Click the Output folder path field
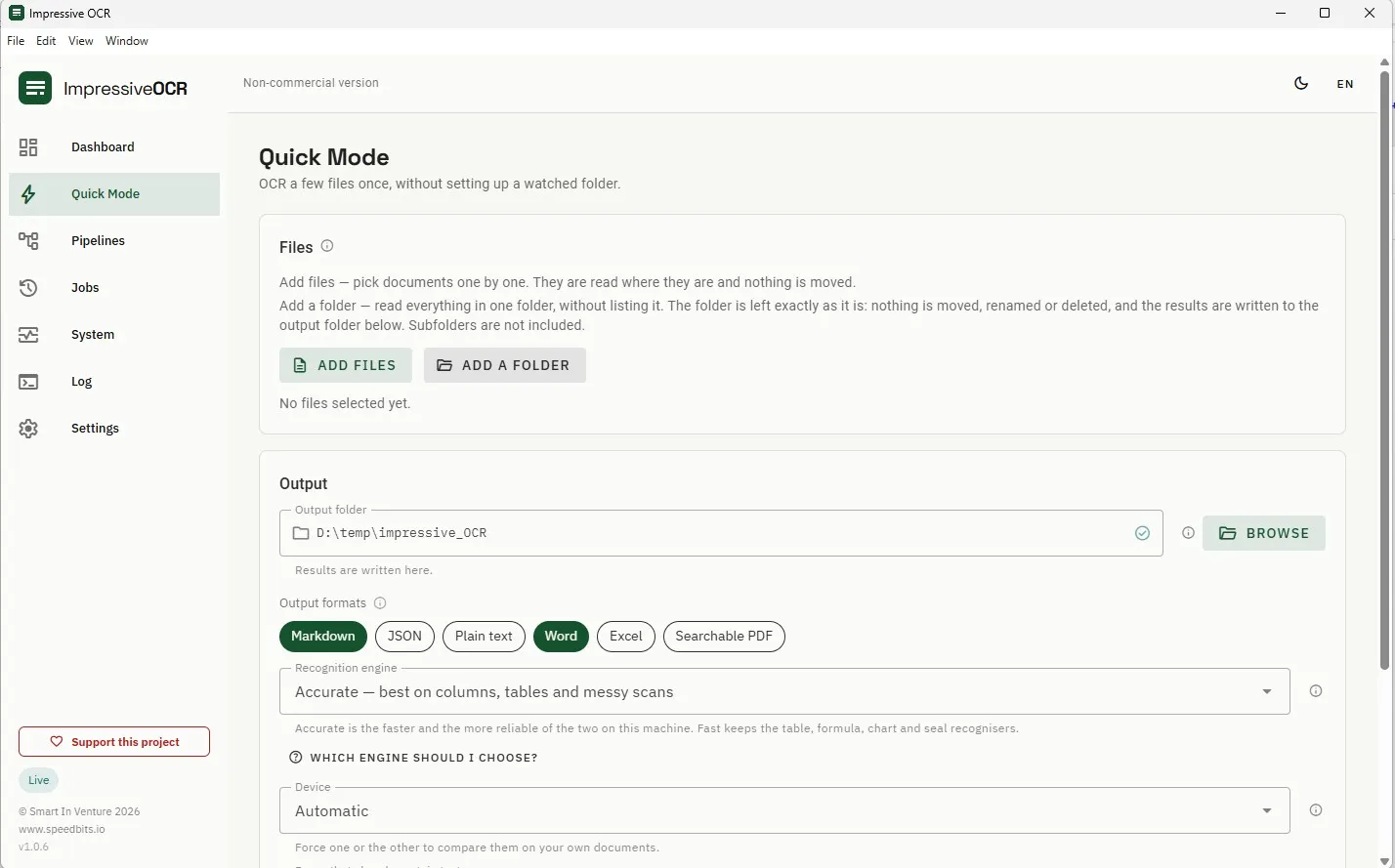The image size is (1395, 868). coord(721,533)
